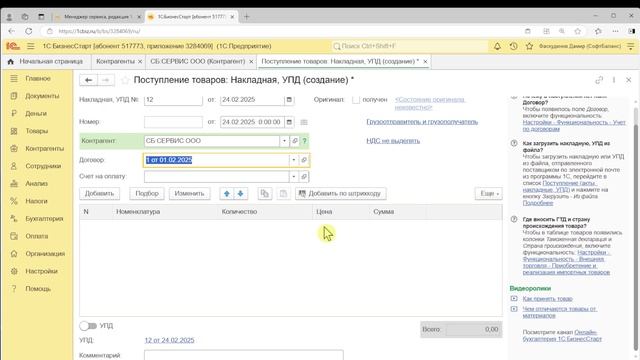Image resolution: width=640 pixels, height=360 pixels.
Task: Move row down with blue down arrow
Action: [240, 193]
